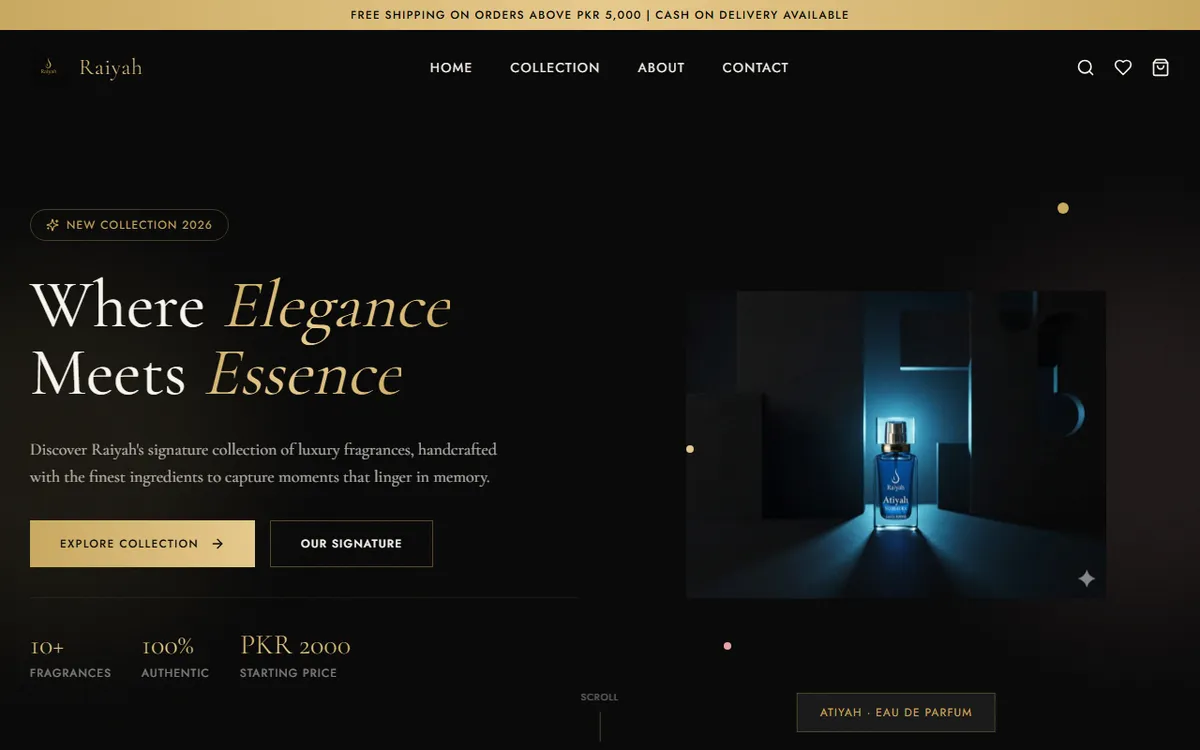Click the Atiyah perfume bottle image
The image size is (1200, 750).
pos(896,445)
